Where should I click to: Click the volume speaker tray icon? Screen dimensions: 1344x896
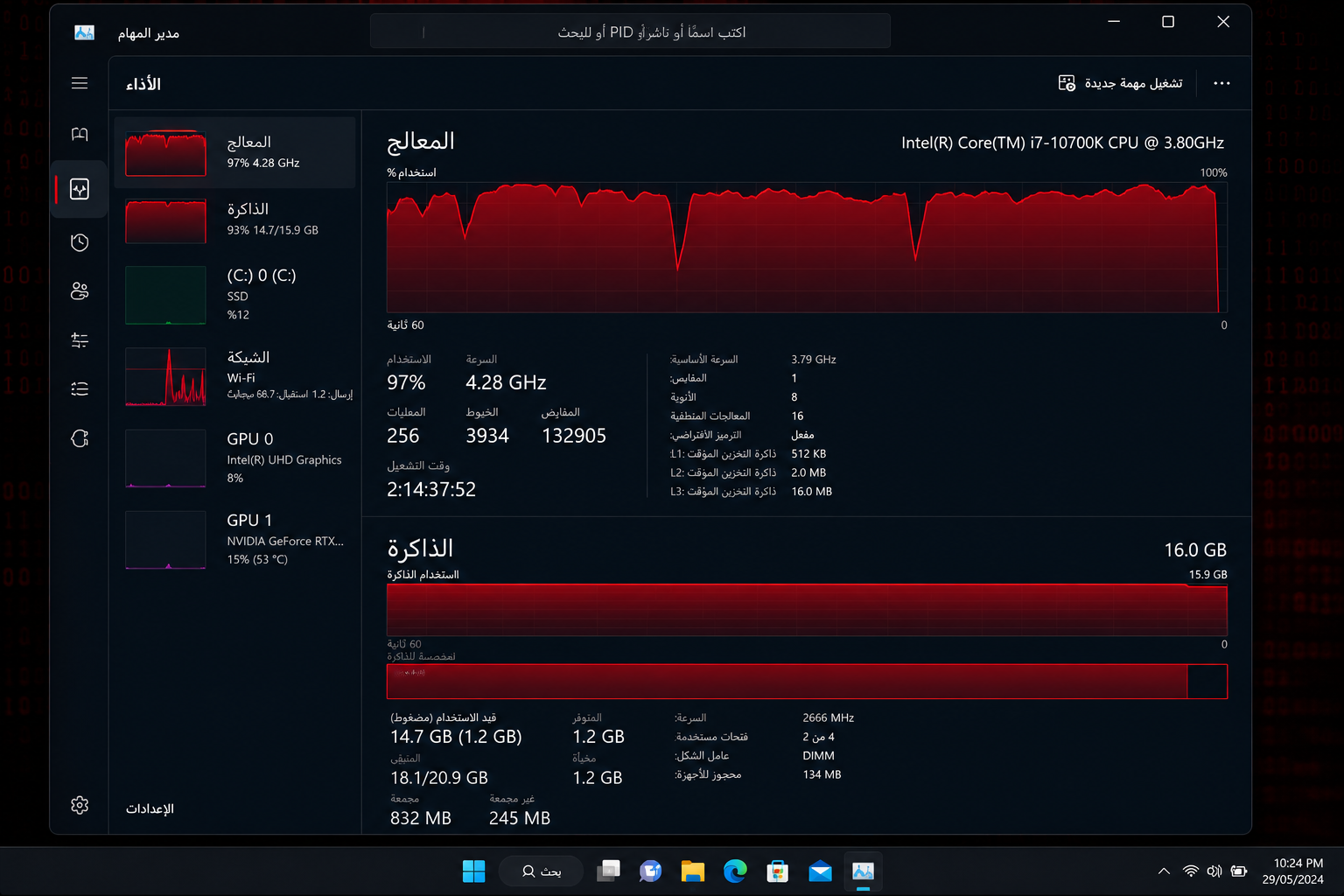(1214, 871)
